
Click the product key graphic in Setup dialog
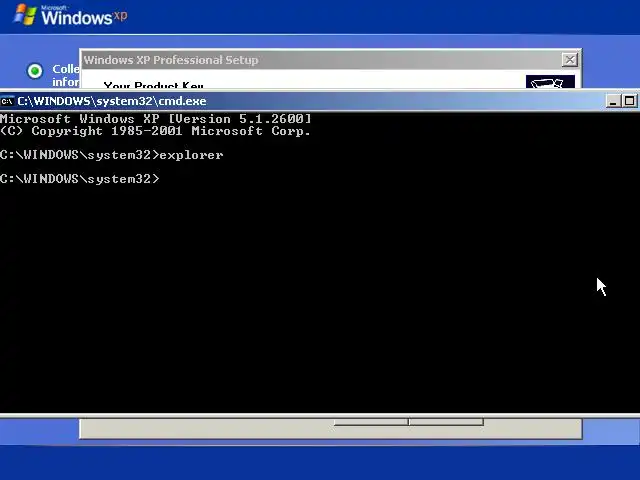550,82
